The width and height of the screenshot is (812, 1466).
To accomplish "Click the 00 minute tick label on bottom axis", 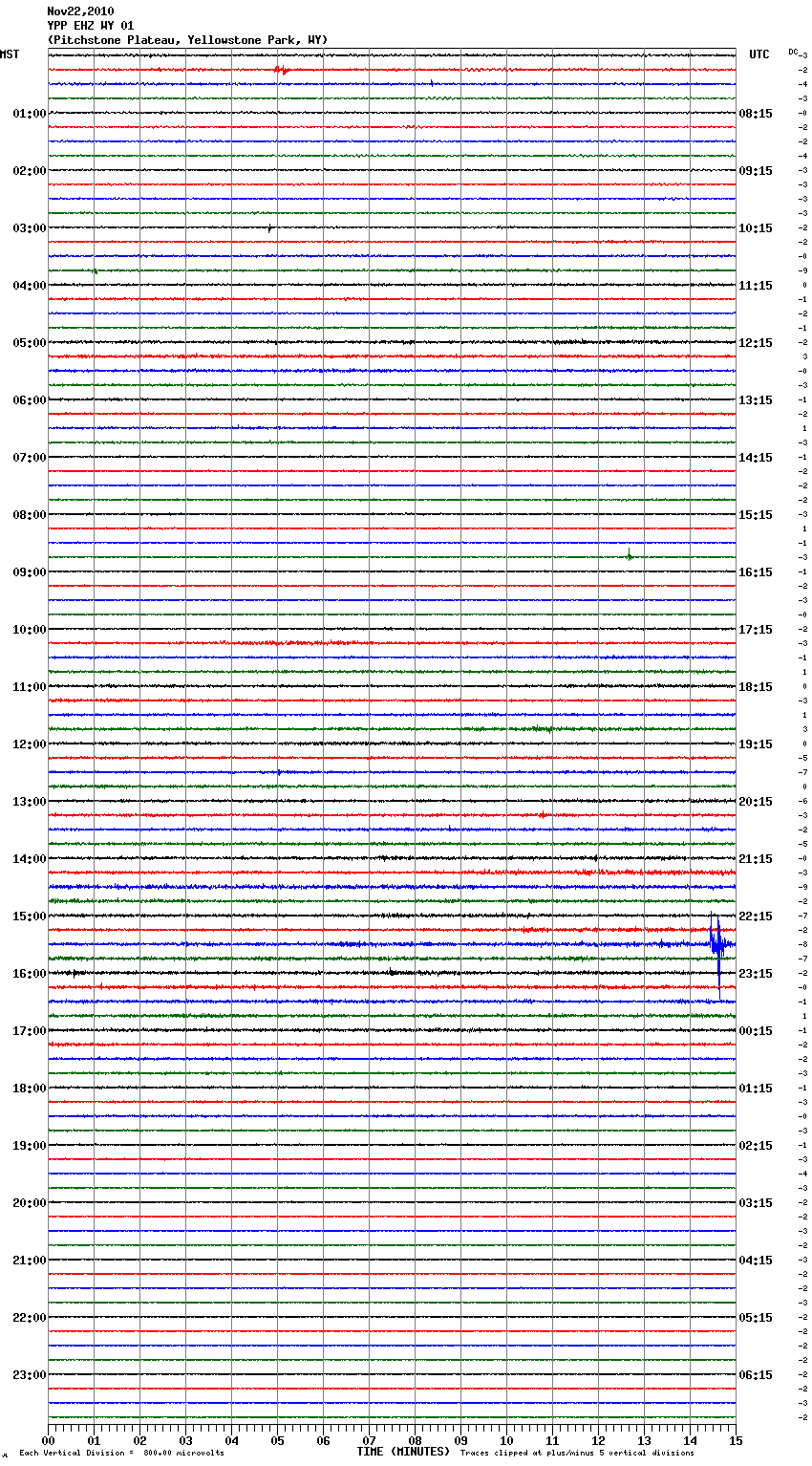I will [48, 1440].
